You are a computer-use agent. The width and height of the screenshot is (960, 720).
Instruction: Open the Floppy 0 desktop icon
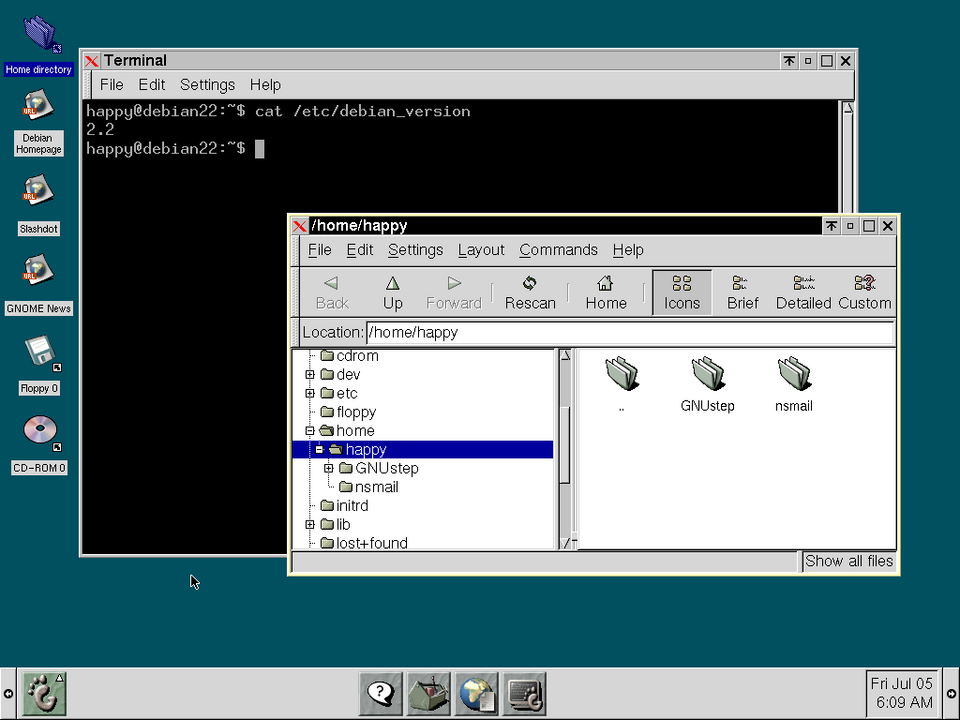tap(42, 353)
